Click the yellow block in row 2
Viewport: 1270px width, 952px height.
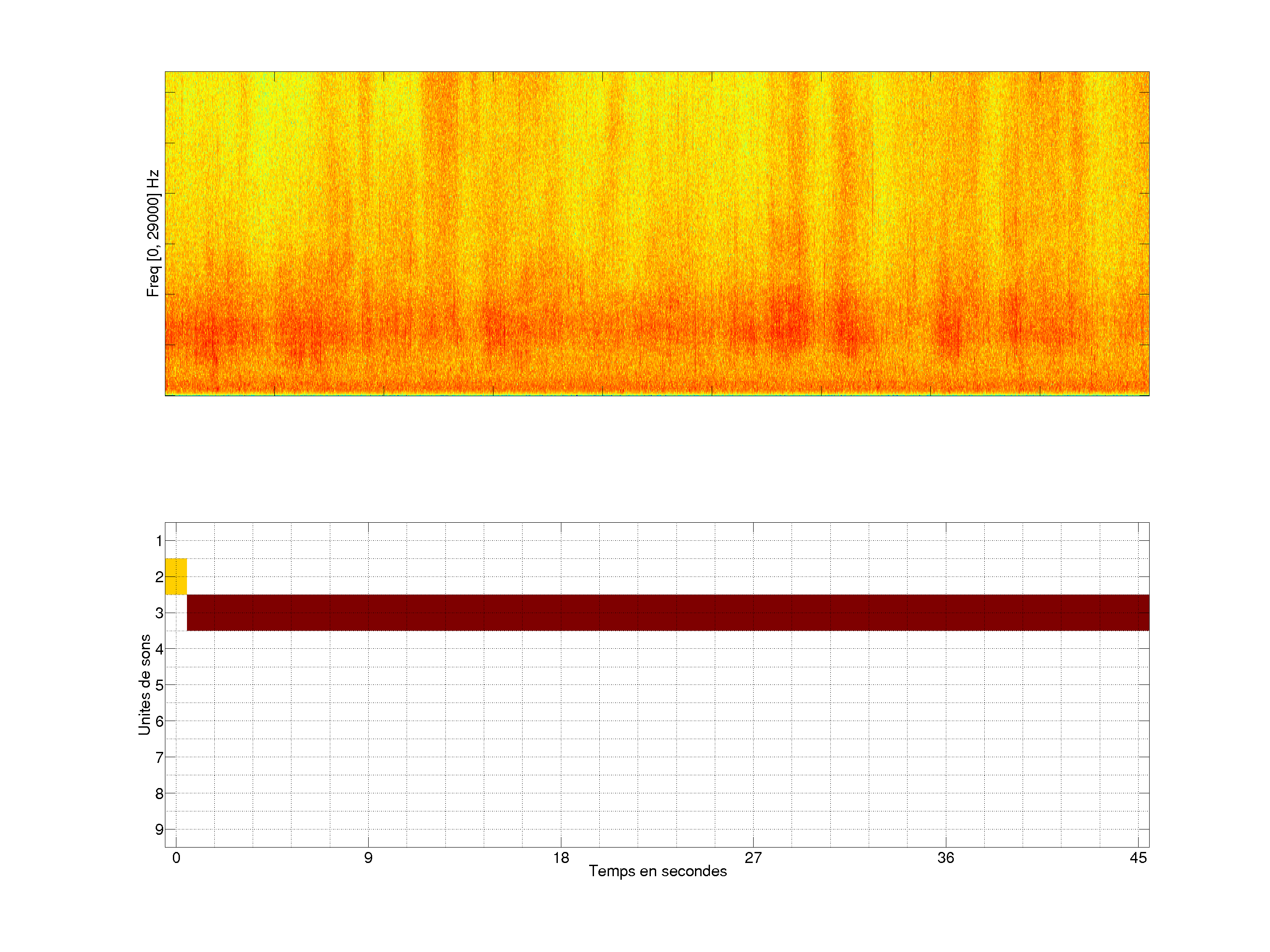point(176,576)
